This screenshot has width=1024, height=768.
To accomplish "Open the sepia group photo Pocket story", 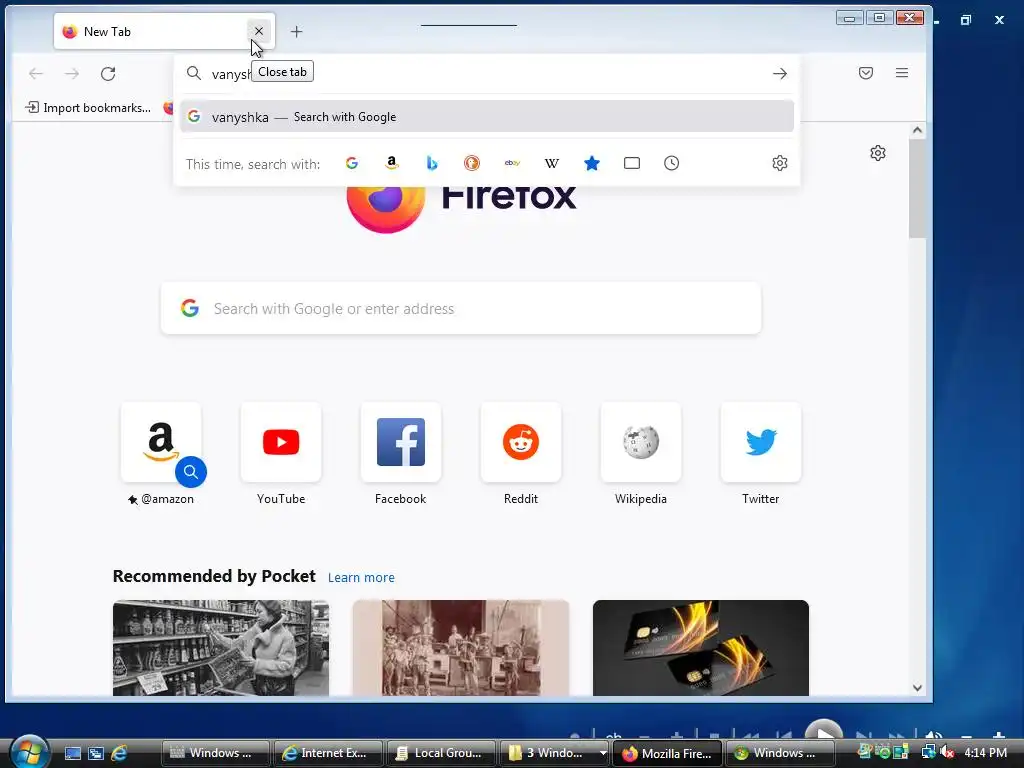I will 460,648.
